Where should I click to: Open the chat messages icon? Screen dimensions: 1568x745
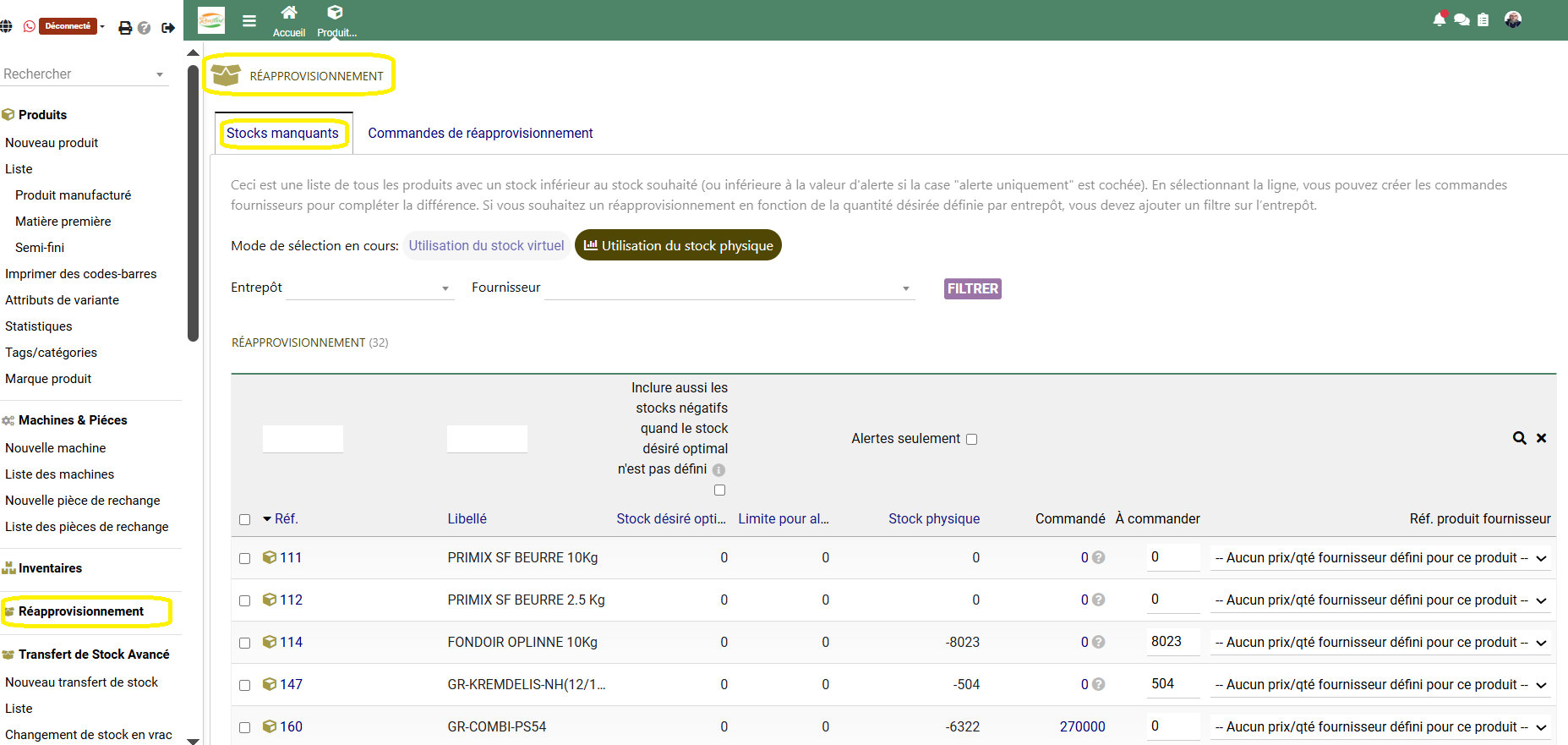pos(1461,19)
